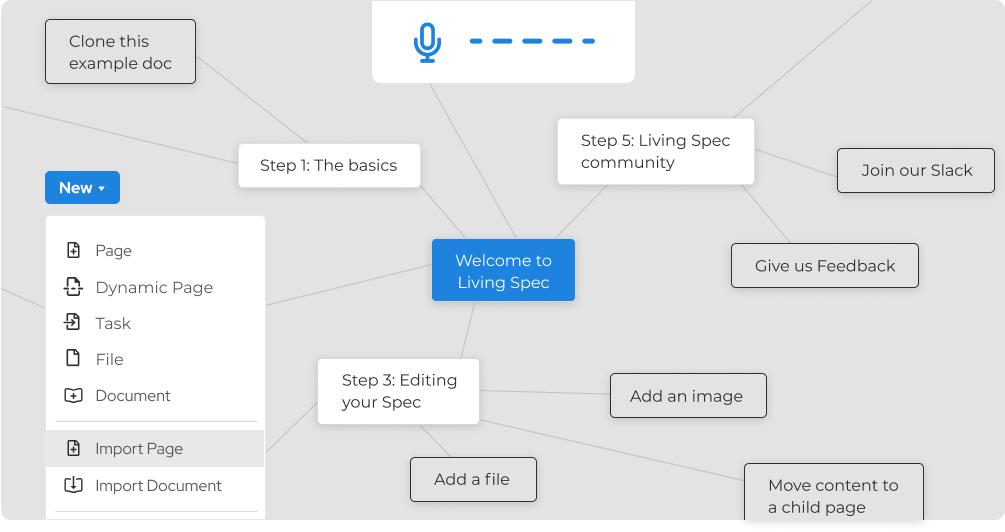Select the Import Document menu entry
The image size is (1005, 532).
(158, 485)
